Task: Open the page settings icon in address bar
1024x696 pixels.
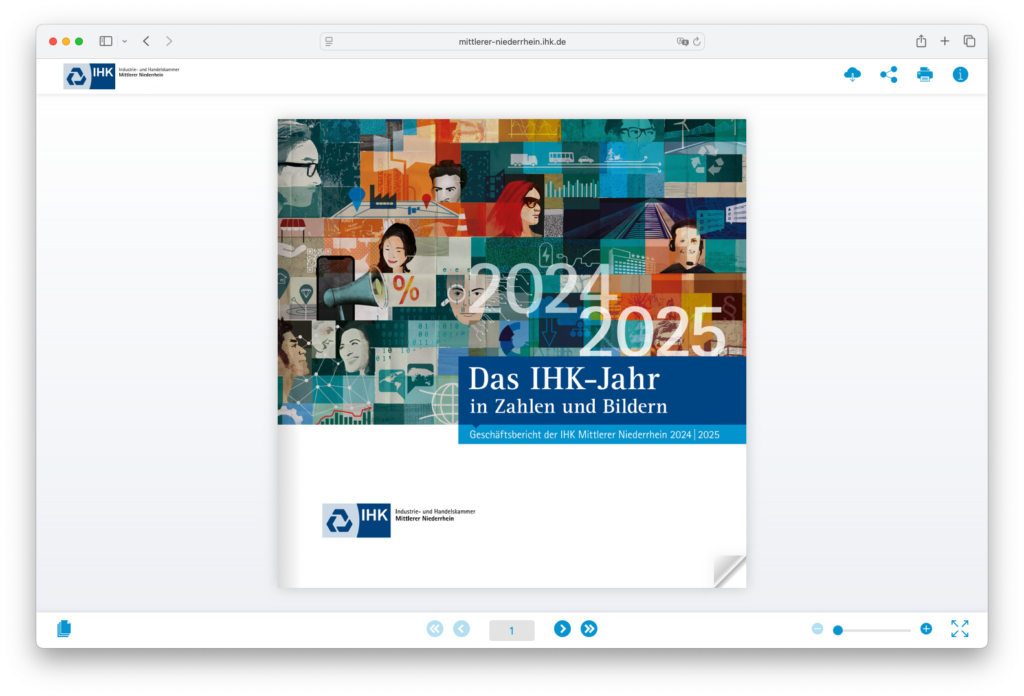Action: (x=329, y=41)
